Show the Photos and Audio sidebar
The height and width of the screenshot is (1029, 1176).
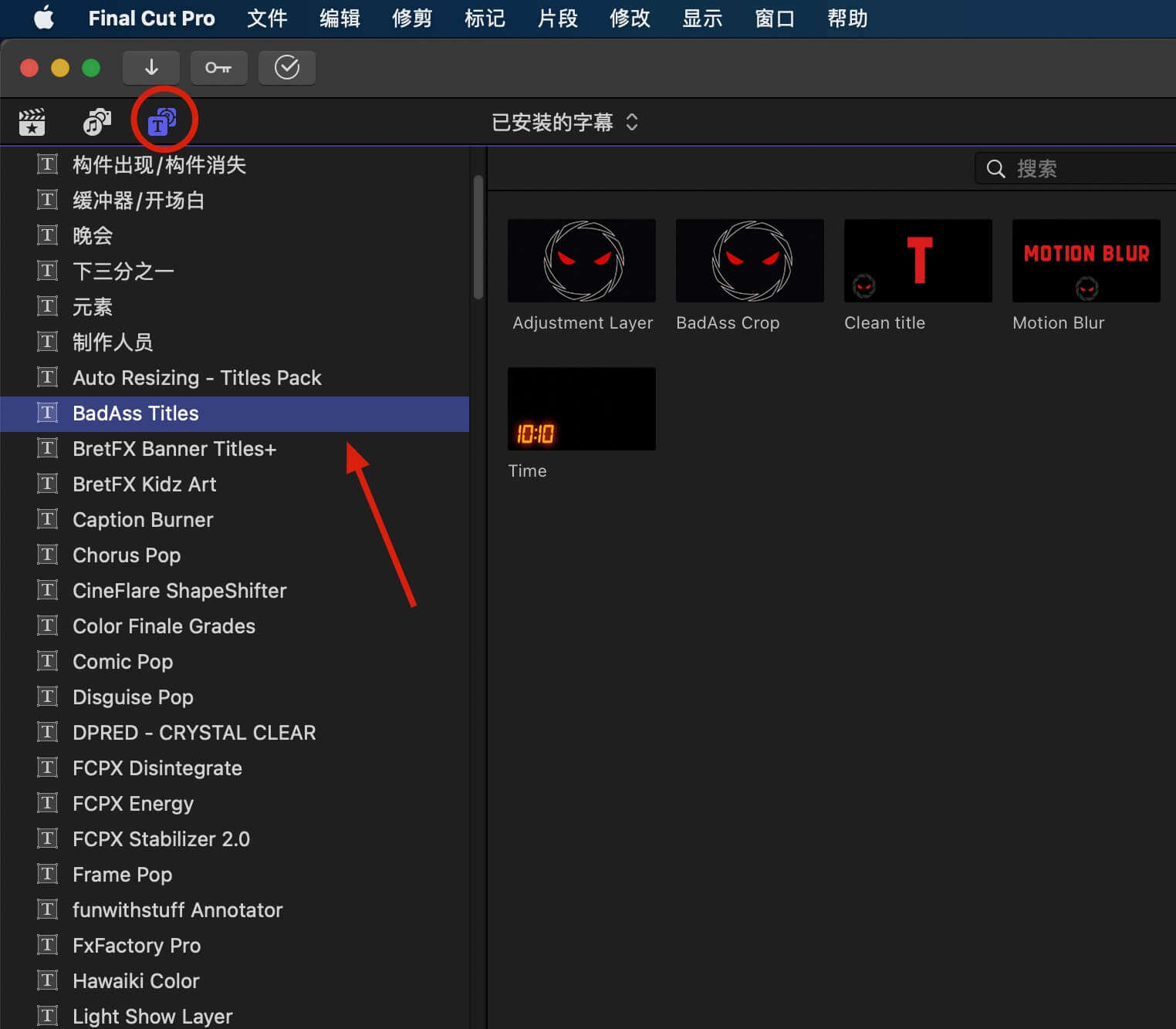(x=96, y=121)
